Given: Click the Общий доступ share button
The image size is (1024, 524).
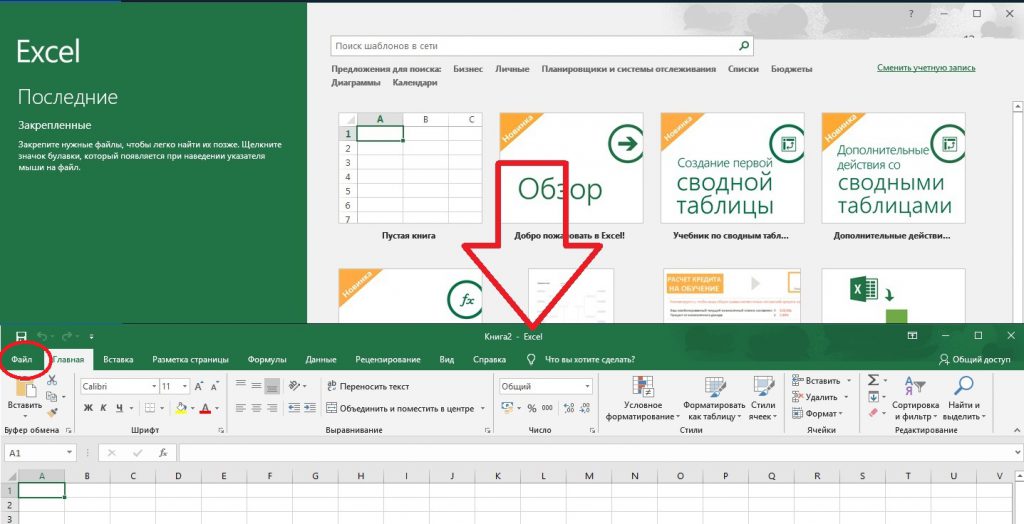Looking at the screenshot, I should click(x=974, y=359).
